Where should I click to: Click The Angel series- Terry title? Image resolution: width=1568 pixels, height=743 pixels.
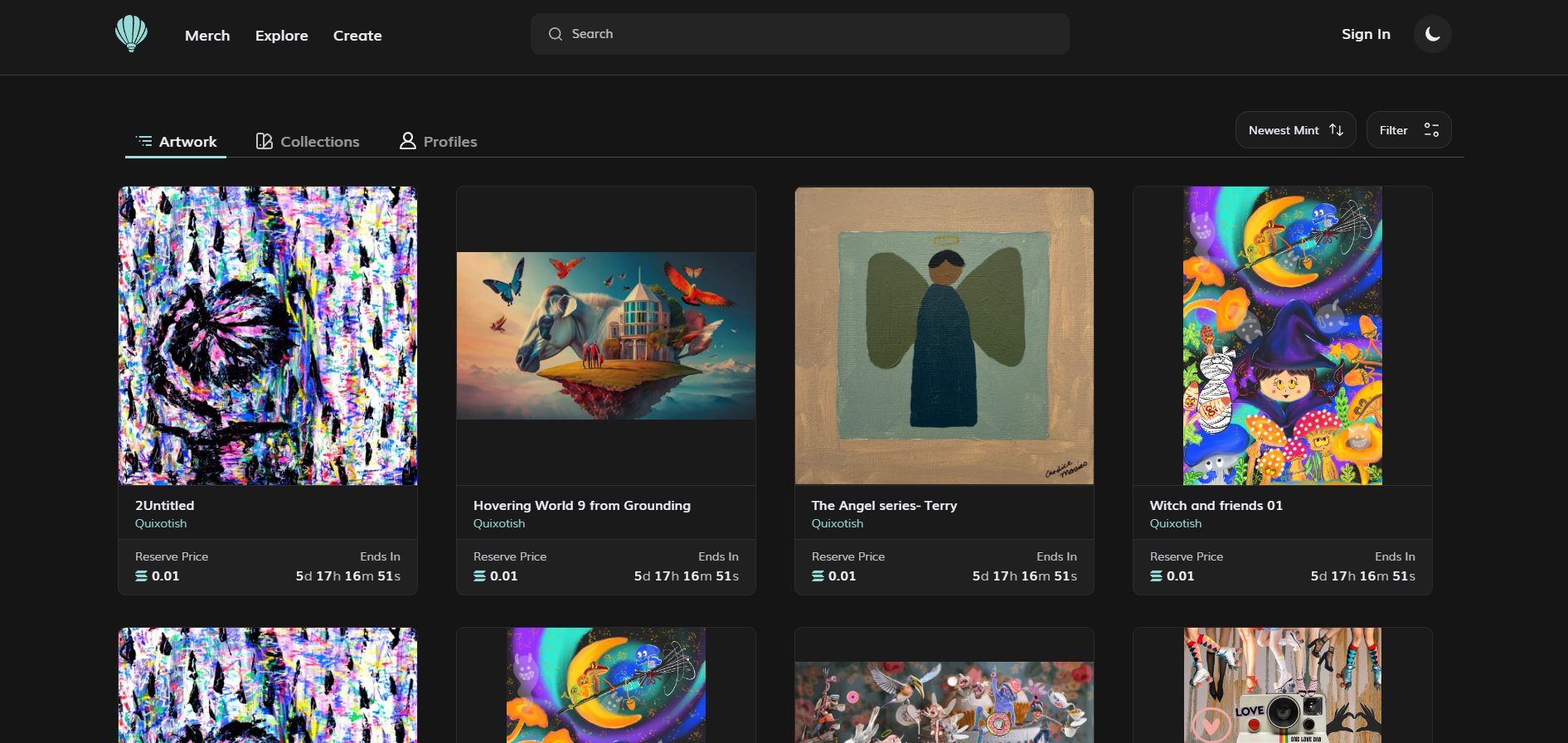coord(884,506)
